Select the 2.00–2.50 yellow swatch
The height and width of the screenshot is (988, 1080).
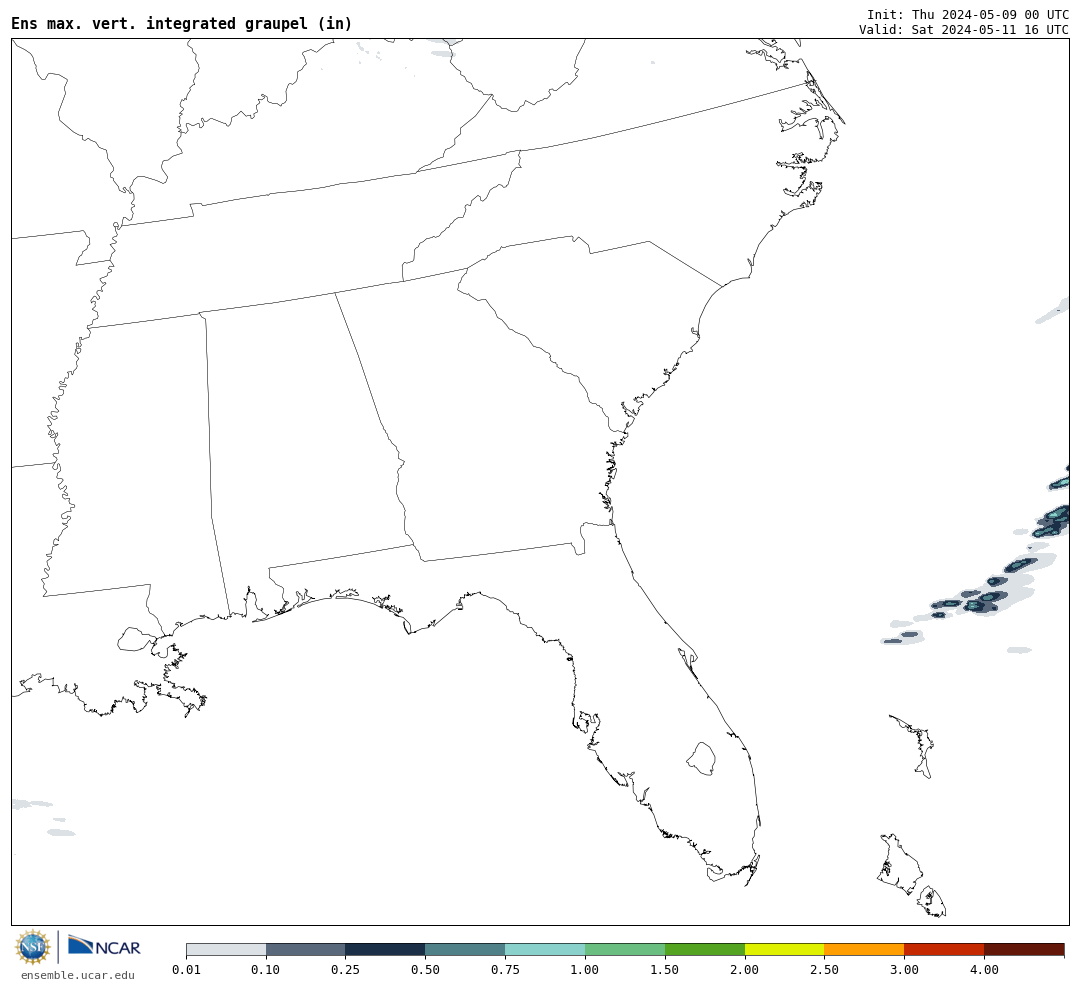[x=785, y=950]
